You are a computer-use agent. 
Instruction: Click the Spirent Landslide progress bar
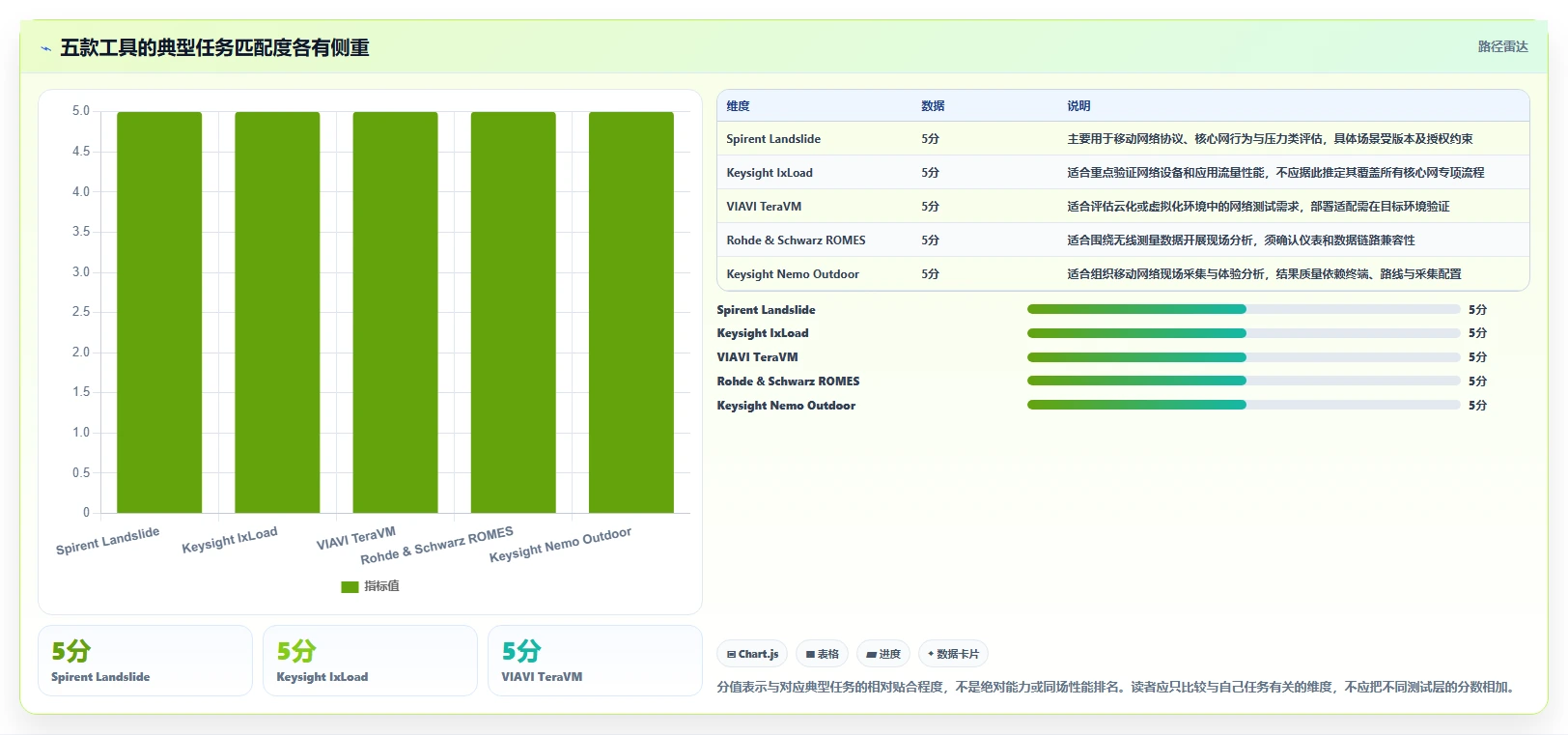point(1244,309)
